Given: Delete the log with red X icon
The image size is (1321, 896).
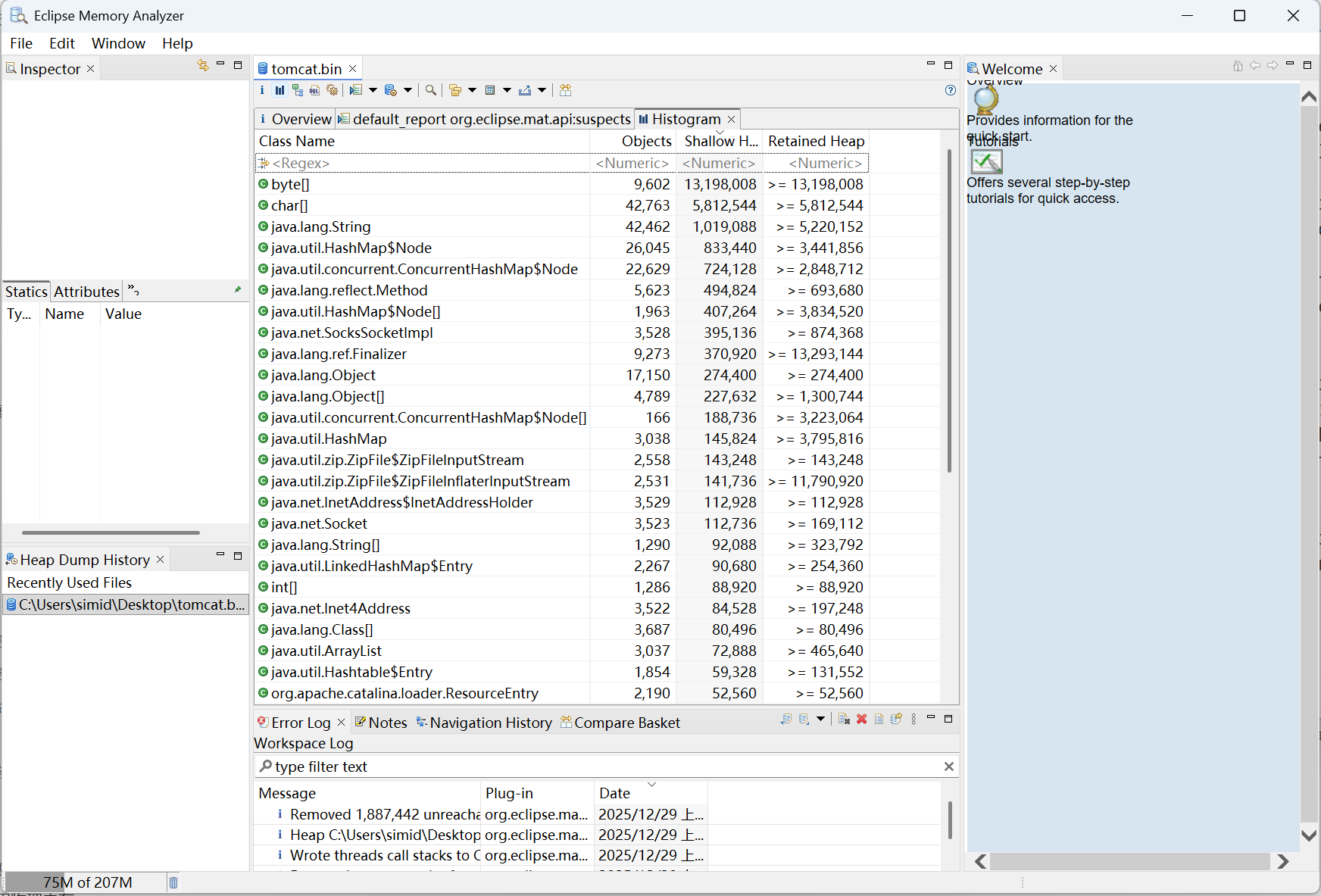Looking at the screenshot, I should pyautogui.click(x=861, y=719).
